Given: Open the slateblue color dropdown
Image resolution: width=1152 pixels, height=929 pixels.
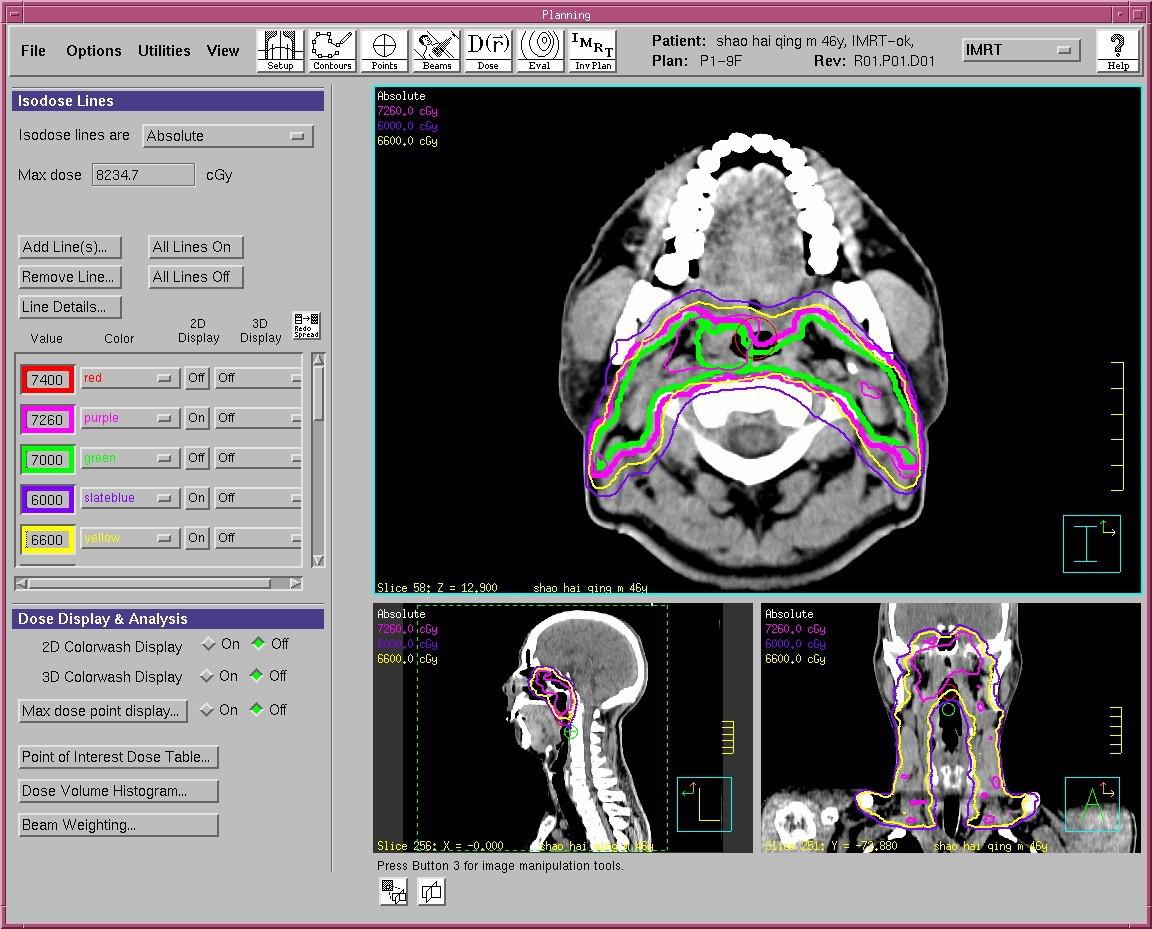Looking at the screenshot, I should tap(129, 498).
